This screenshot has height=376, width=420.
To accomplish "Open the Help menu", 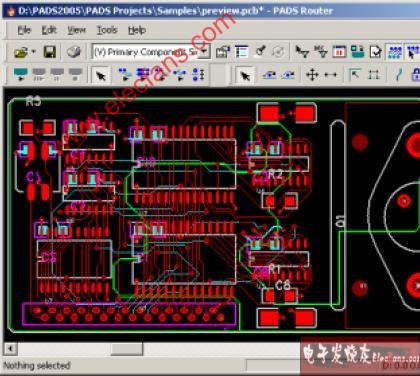I will pyautogui.click(x=137, y=30).
